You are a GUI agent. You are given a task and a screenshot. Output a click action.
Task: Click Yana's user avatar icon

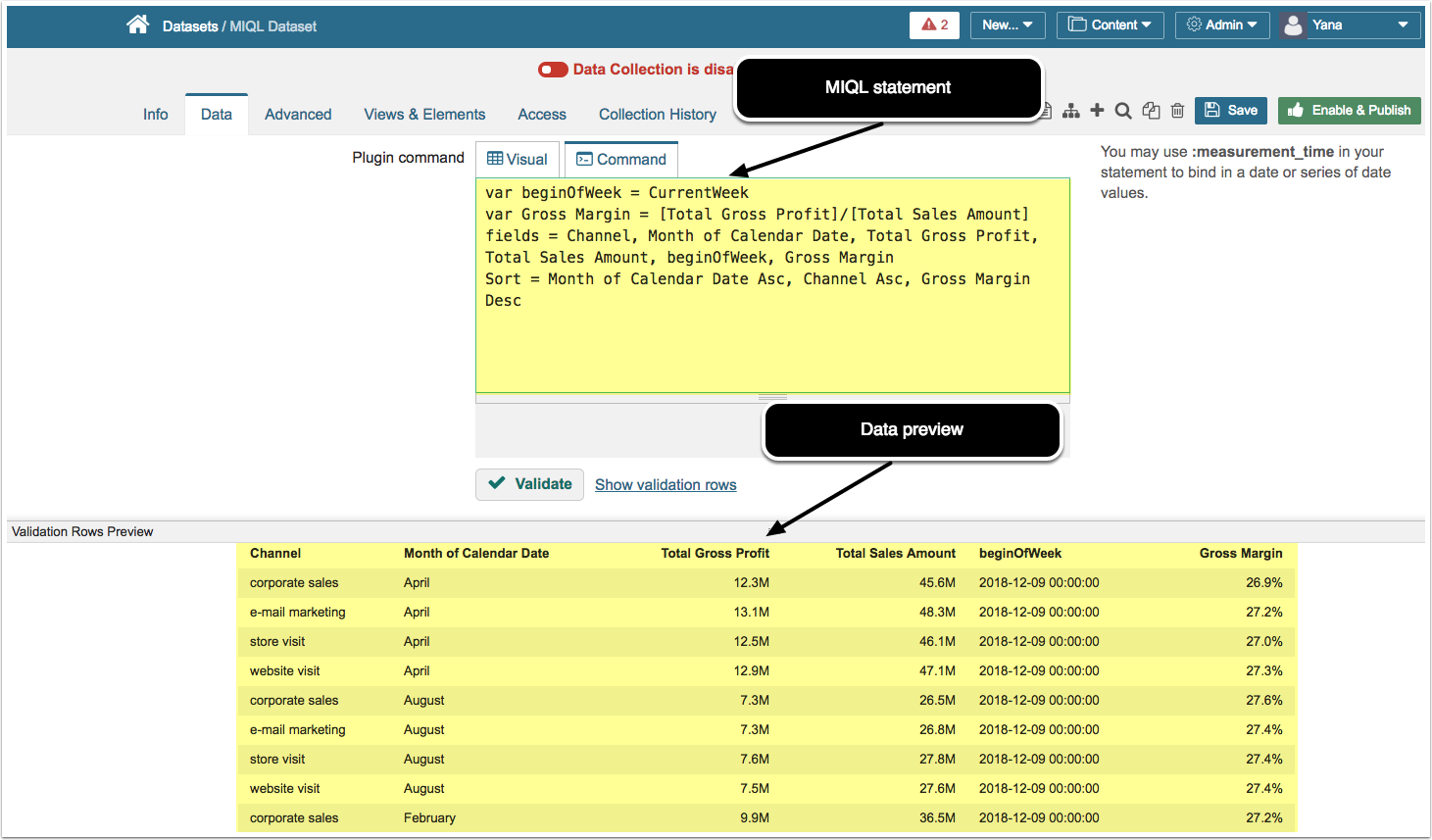[x=1293, y=25]
